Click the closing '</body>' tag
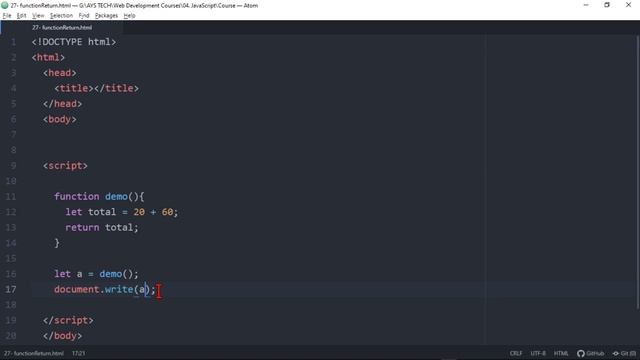Viewport: 640px width, 360px height. [x=62, y=336]
